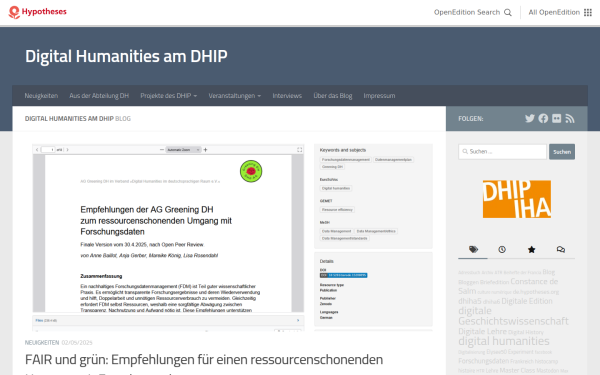
Task: Select the 'digital humanities' tag
Action: [504, 341]
